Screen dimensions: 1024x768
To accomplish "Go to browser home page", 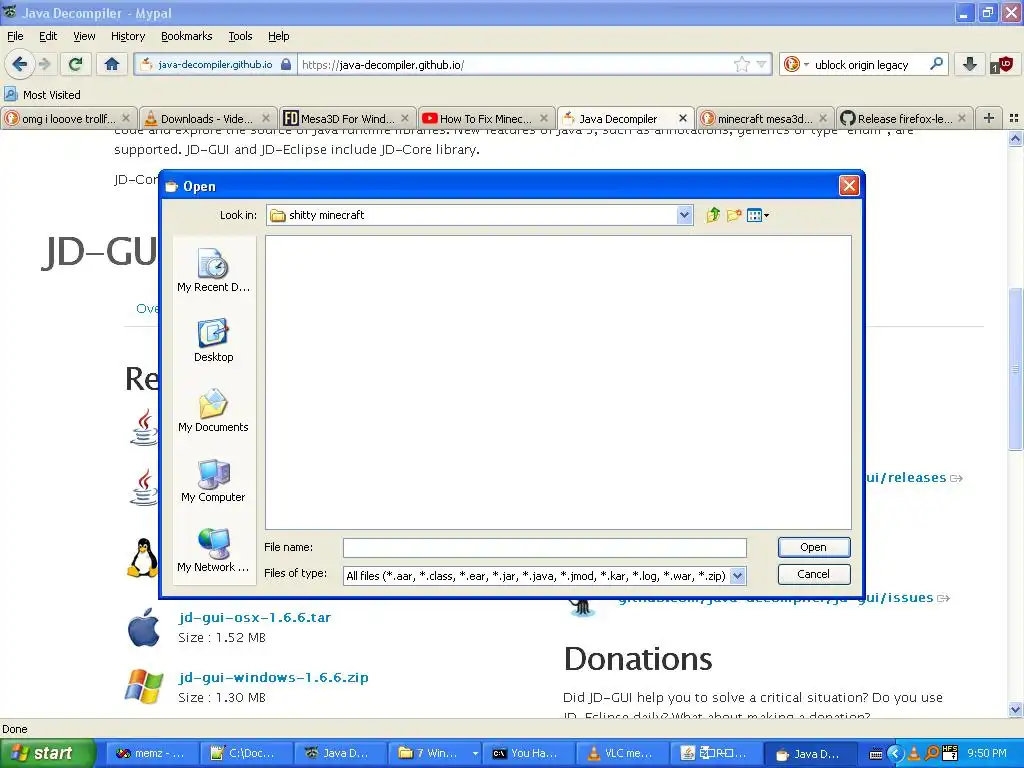I will (x=112, y=64).
